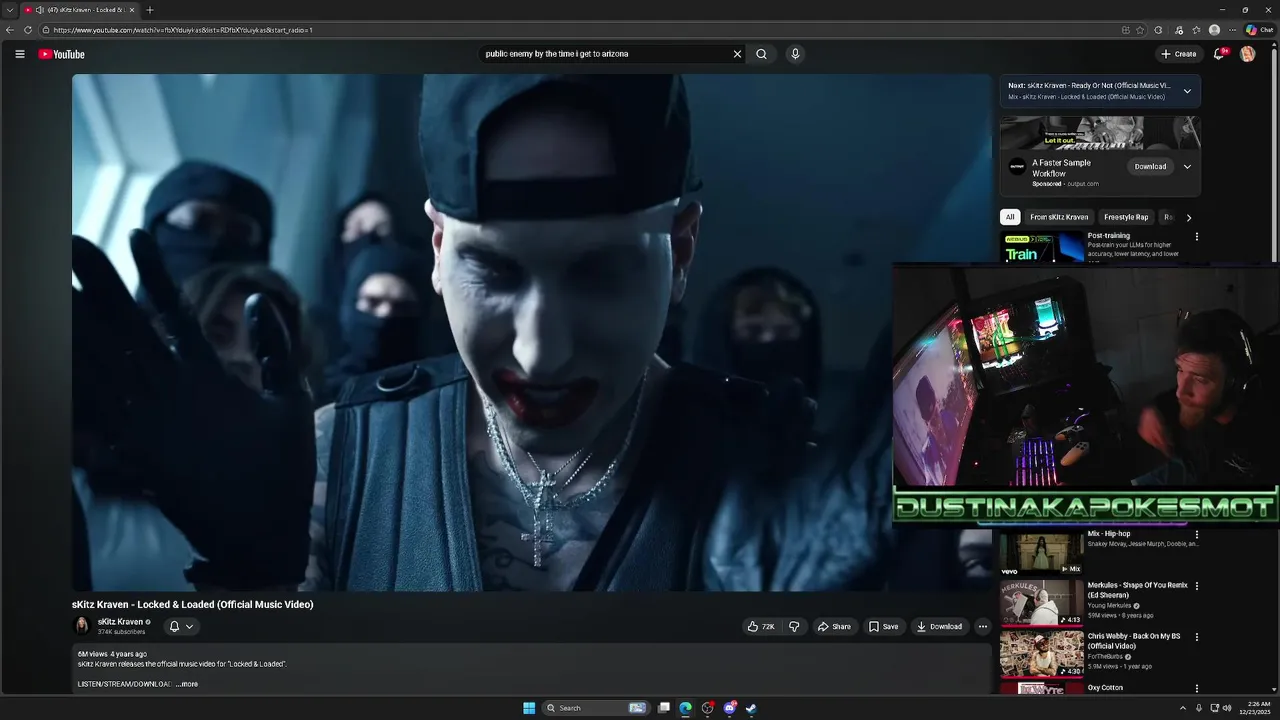The image size is (1280, 720).
Task: Select the sKitz Kraven browser tab
Action: pyautogui.click(x=79, y=10)
